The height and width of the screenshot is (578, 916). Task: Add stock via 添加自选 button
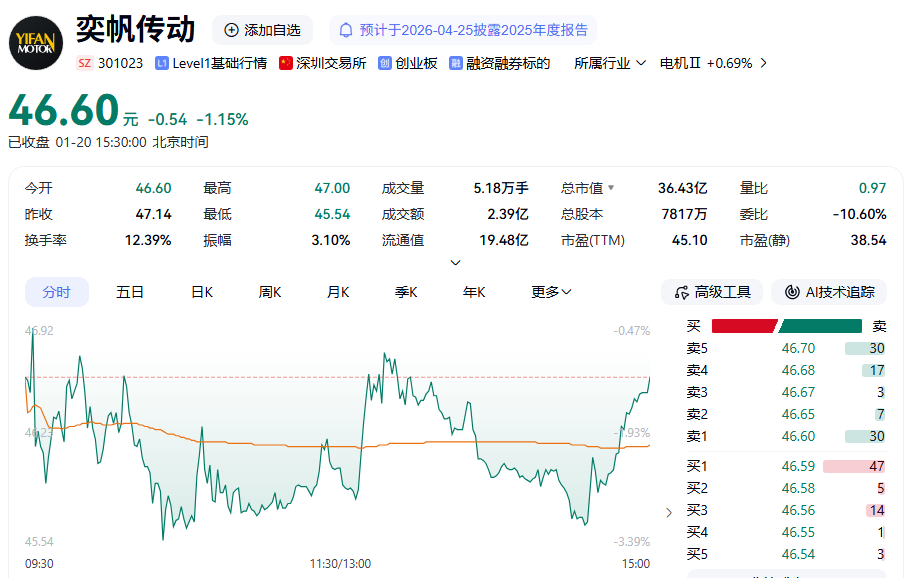click(x=262, y=30)
